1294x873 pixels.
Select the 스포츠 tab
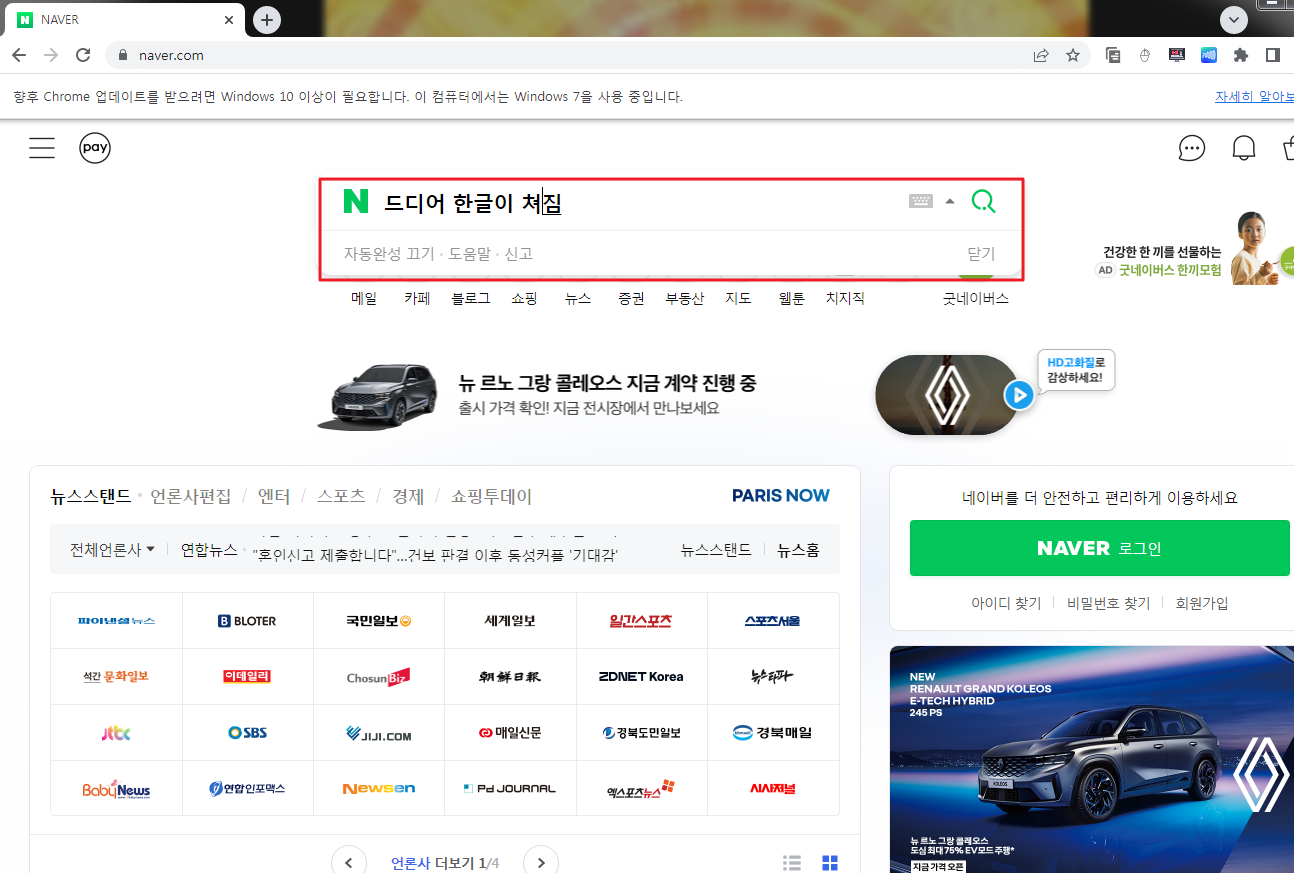[x=341, y=496]
